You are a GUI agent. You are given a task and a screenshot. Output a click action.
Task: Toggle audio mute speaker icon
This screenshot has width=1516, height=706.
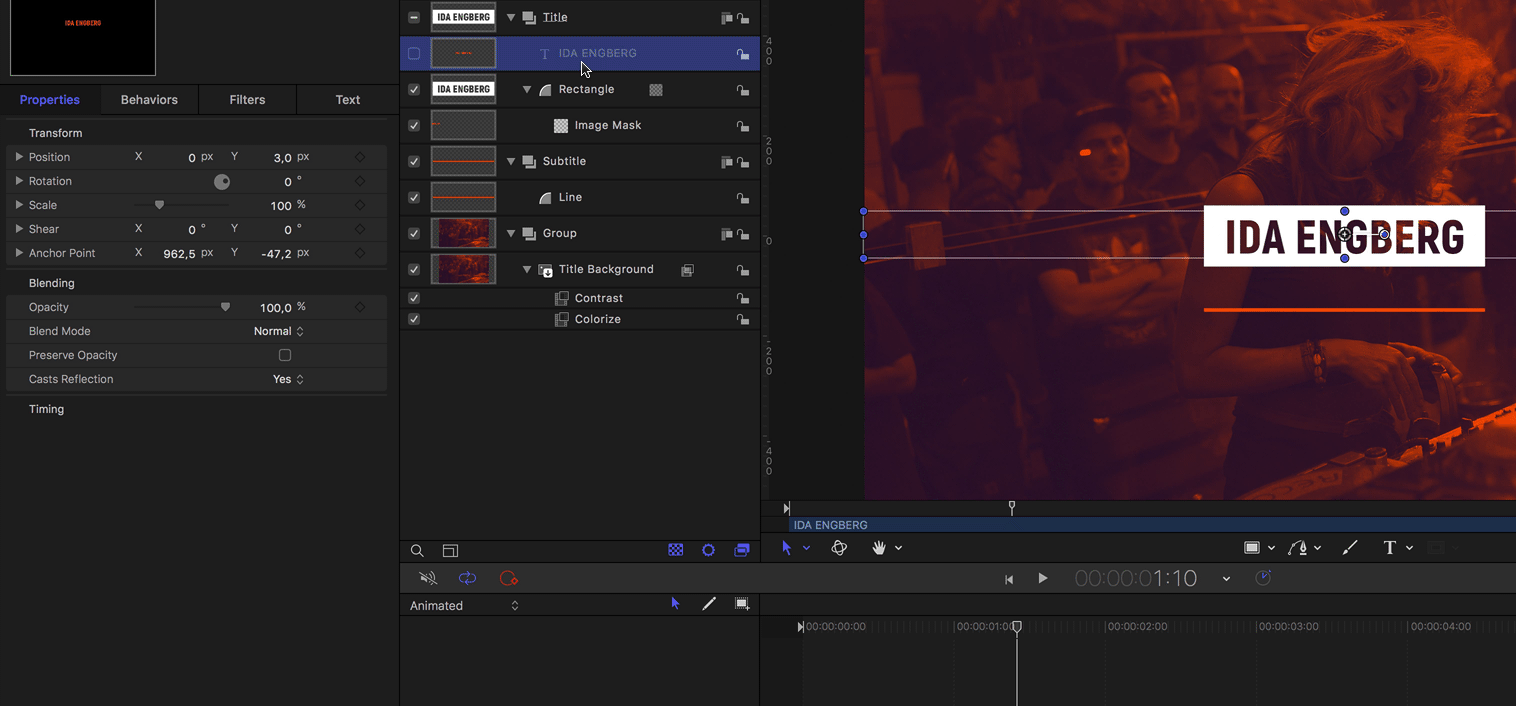[x=428, y=578]
